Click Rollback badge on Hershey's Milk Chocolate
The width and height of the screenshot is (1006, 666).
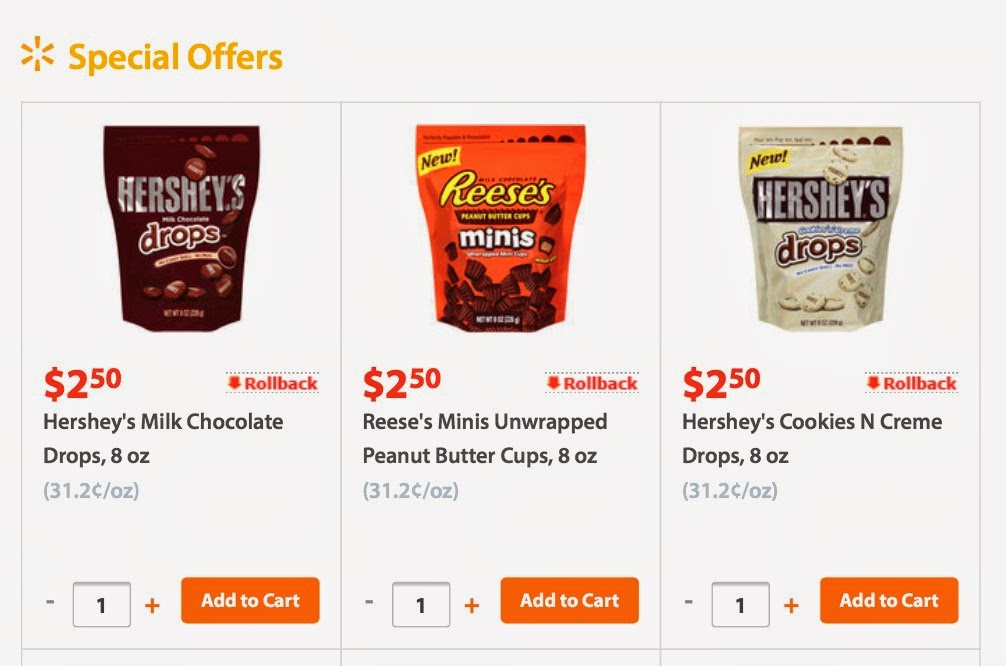[273, 383]
